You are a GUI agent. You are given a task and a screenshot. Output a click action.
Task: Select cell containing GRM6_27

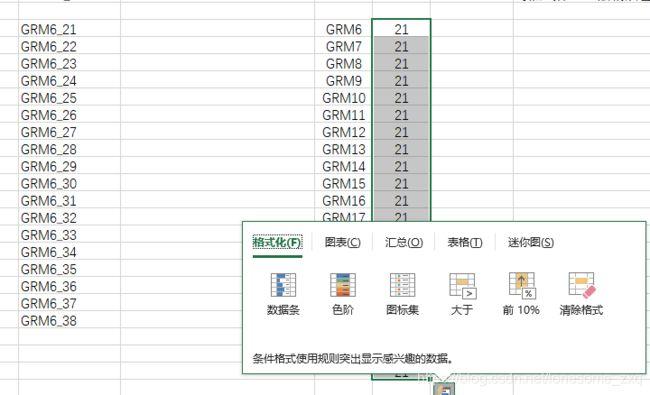(x=70, y=132)
